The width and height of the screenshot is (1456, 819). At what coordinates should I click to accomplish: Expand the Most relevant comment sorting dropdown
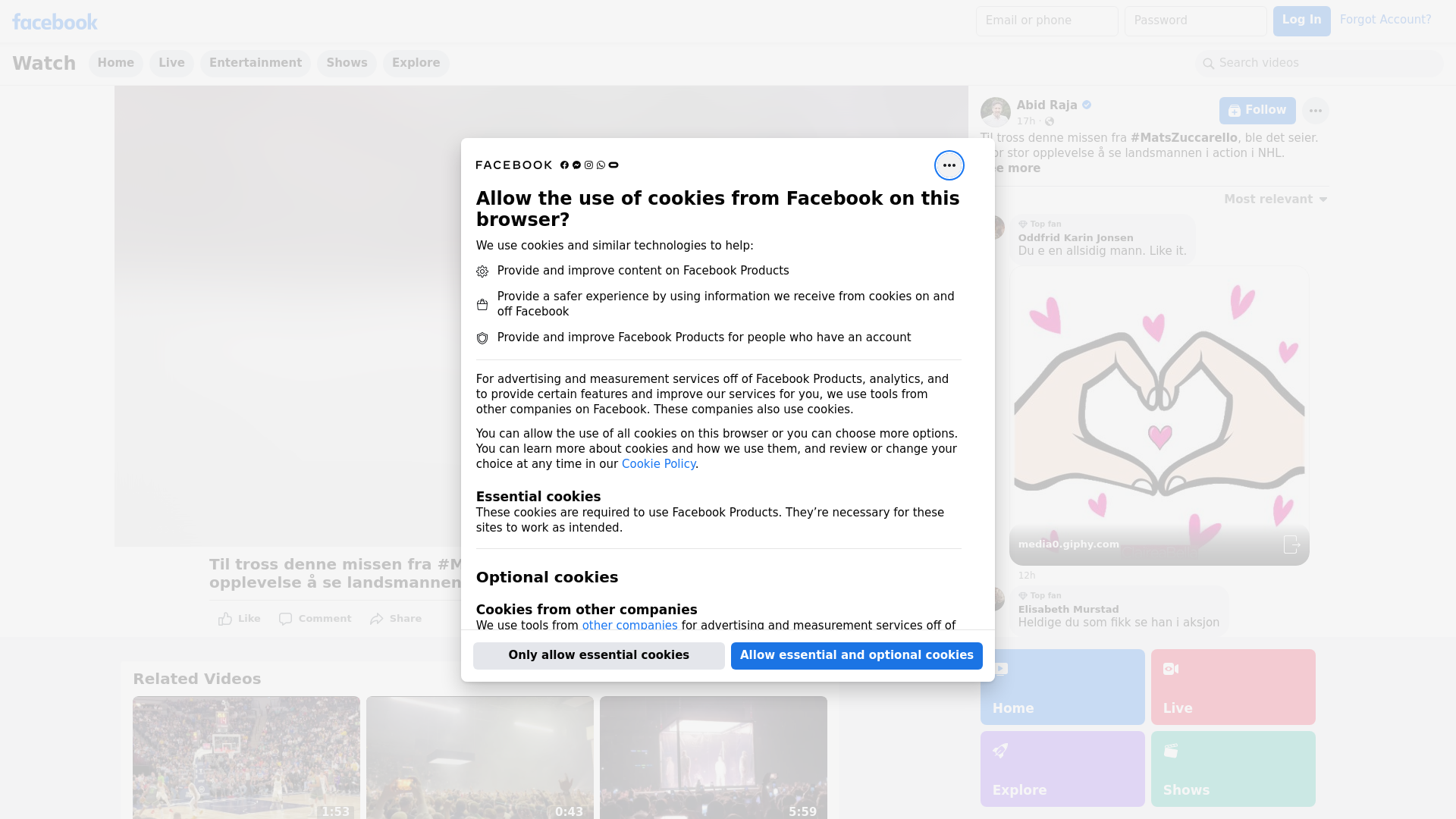(1276, 199)
